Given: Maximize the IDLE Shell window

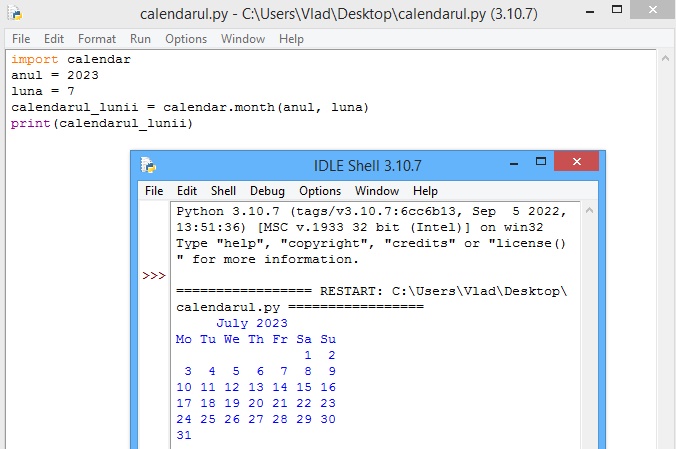Looking at the screenshot, I should [540, 163].
